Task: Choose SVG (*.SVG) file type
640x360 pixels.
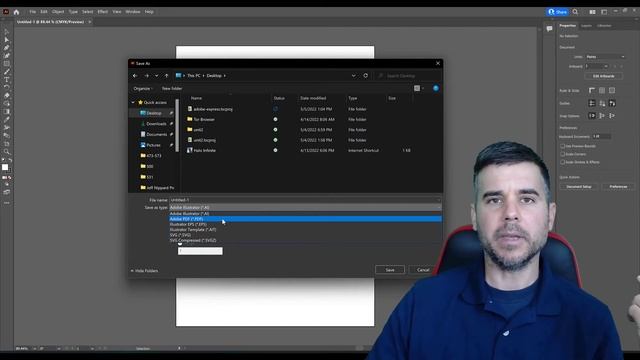Action: click(x=305, y=235)
